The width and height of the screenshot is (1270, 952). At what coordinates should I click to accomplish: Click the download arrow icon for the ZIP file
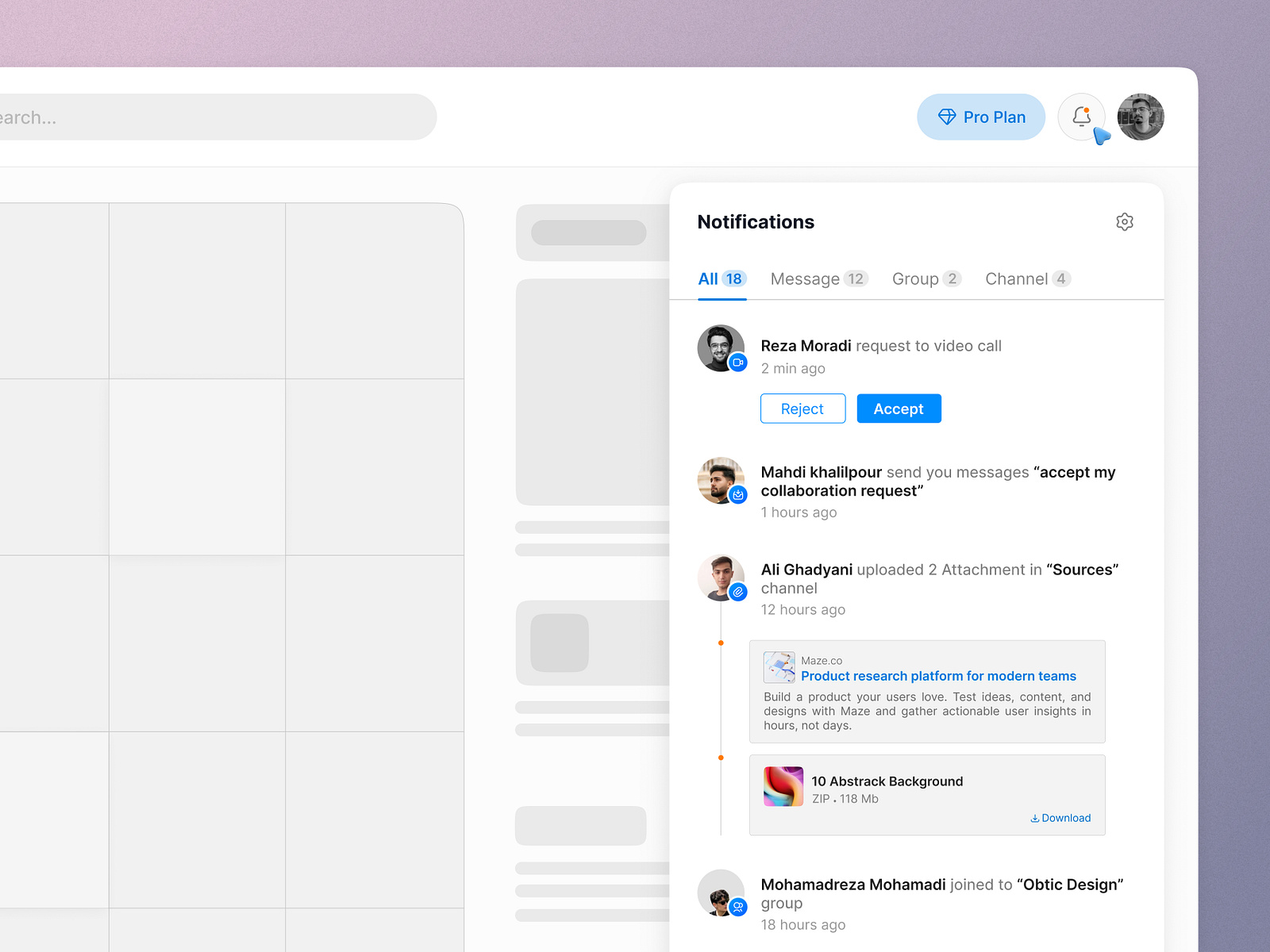coord(1034,818)
